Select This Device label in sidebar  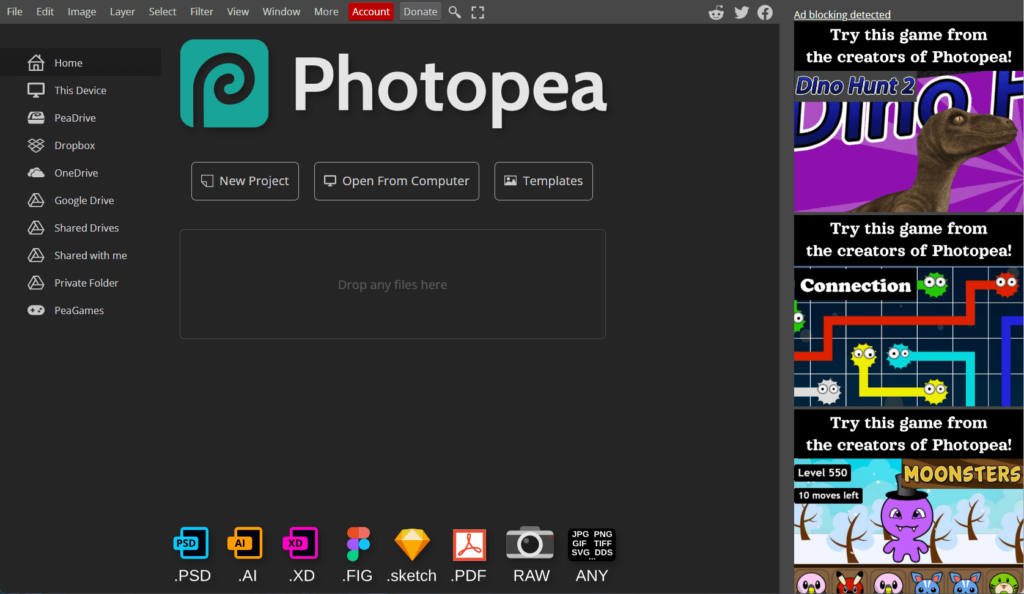(x=80, y=90)
